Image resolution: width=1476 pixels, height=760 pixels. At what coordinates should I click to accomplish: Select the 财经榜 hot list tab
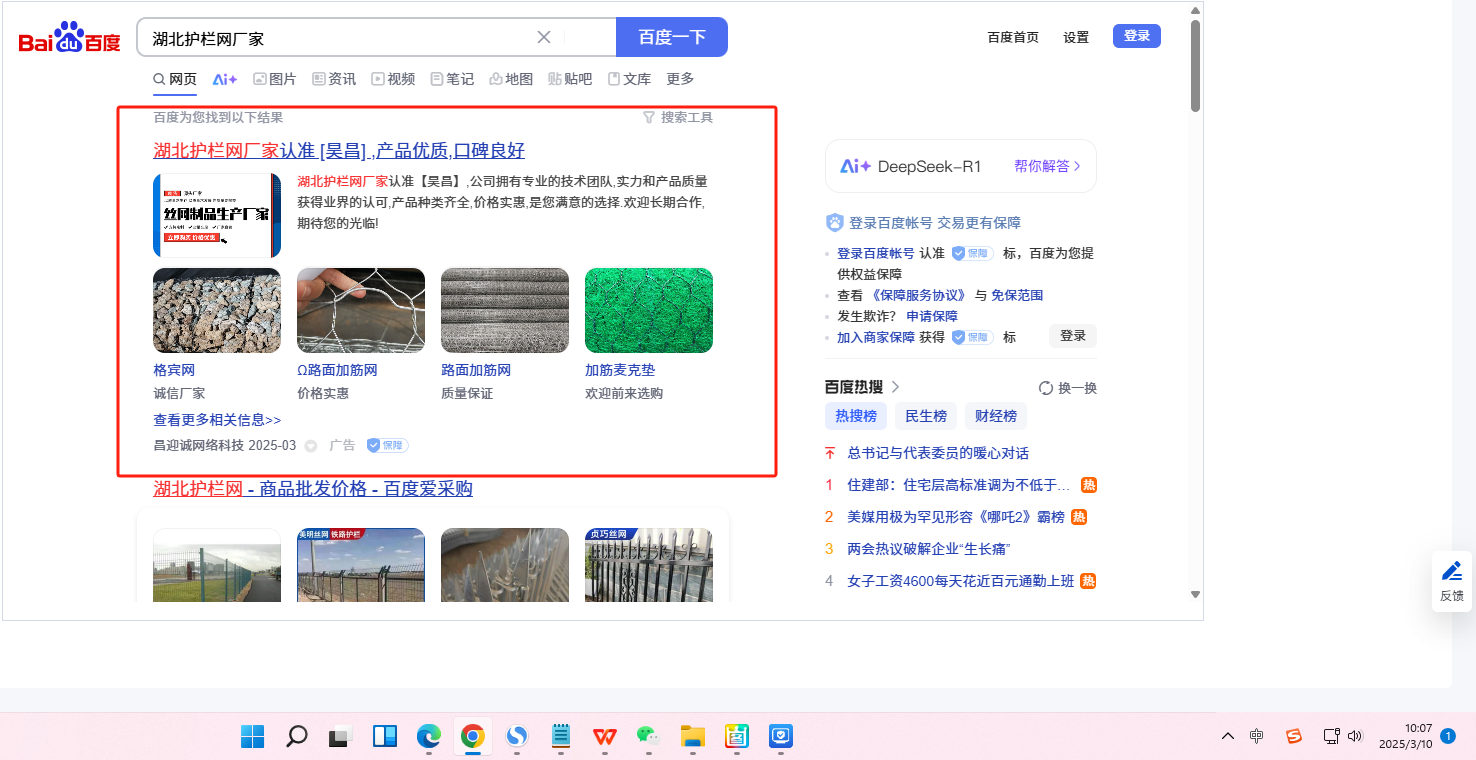(x=995, y=416)
